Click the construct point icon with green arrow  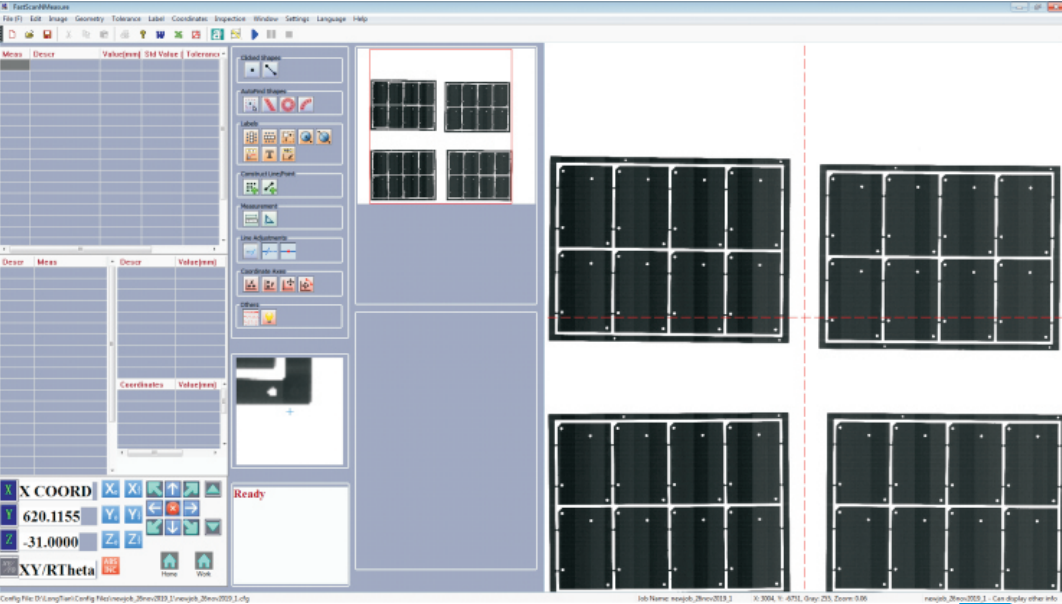tap(251, 187)
